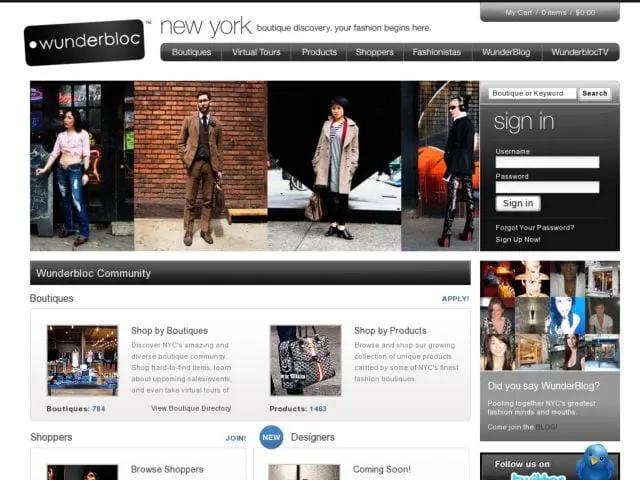Viewport: 640px width, 480px height.
Task: Click the banner photo of person with headphones
Action: [440, 166]
